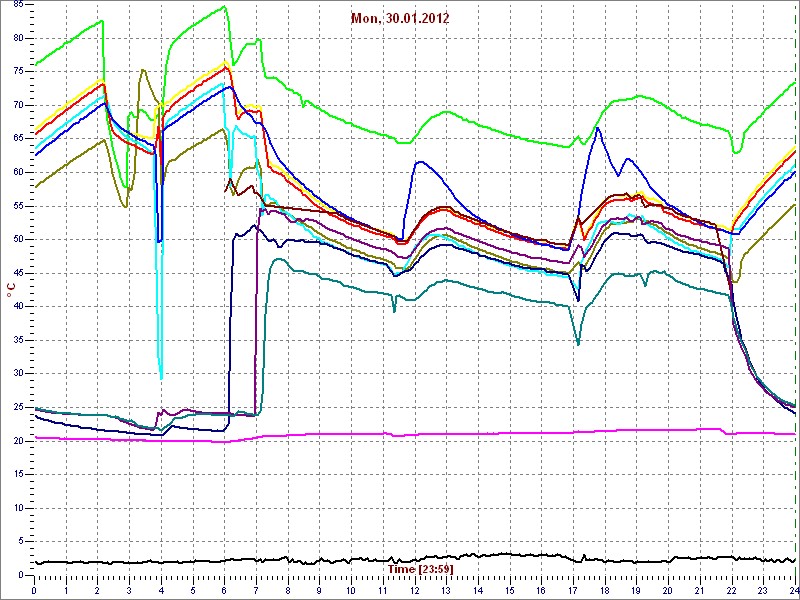Viewport: 800px width, 600px height.
Task: Click hour label 9 on the time axis
Action: pos(319,590)
